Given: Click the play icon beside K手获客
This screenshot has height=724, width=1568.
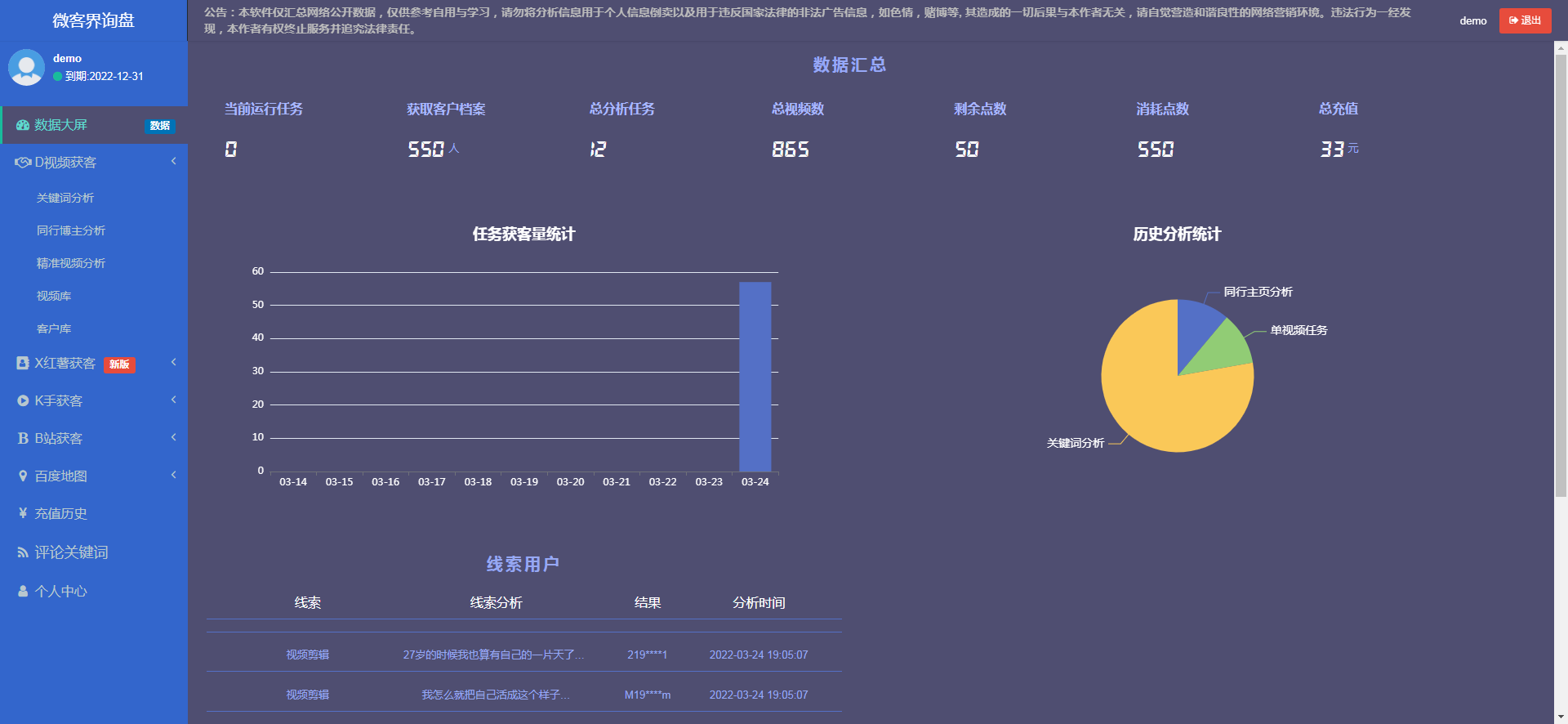Looking at the screenshot, I should [x=23, y=401].
